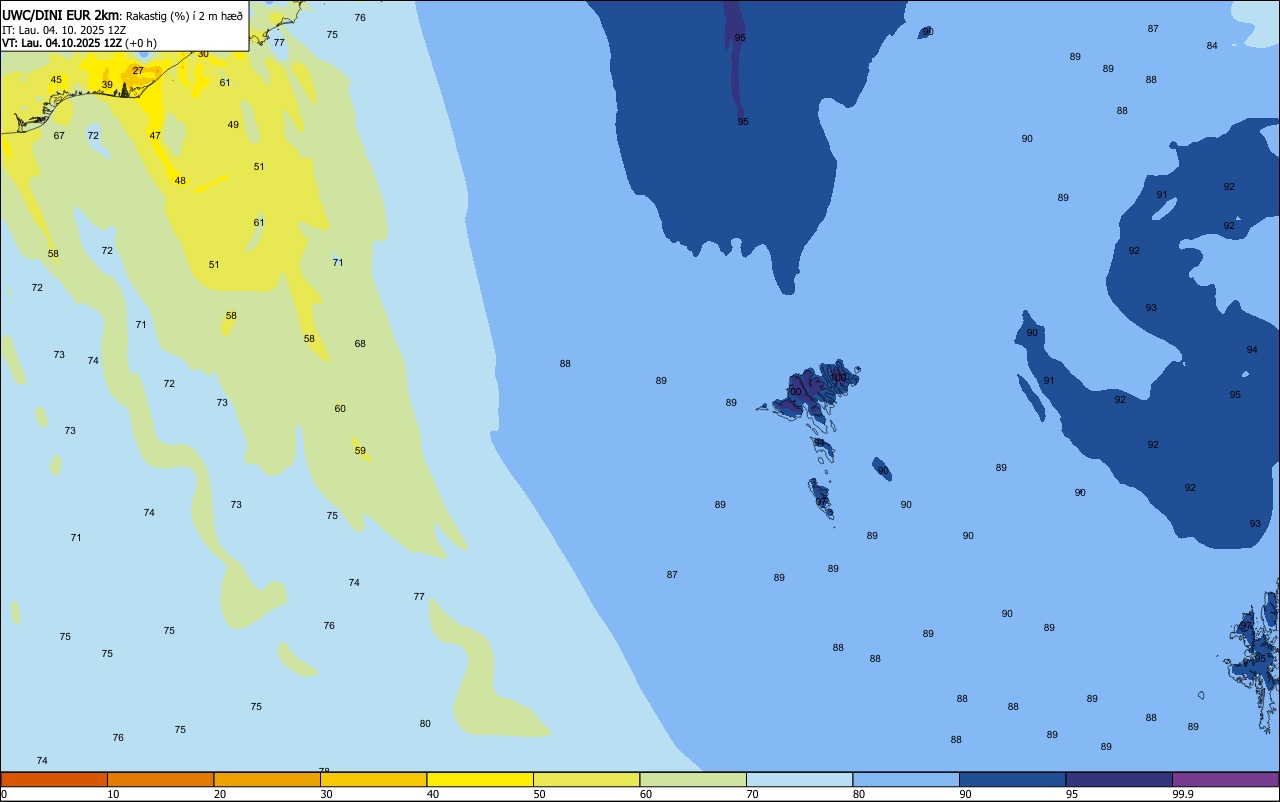Click the 95–99.9 navy legend swatch
This screenshot has width=1280, height=802.
pyautogui.click(x=1119, y=779)
